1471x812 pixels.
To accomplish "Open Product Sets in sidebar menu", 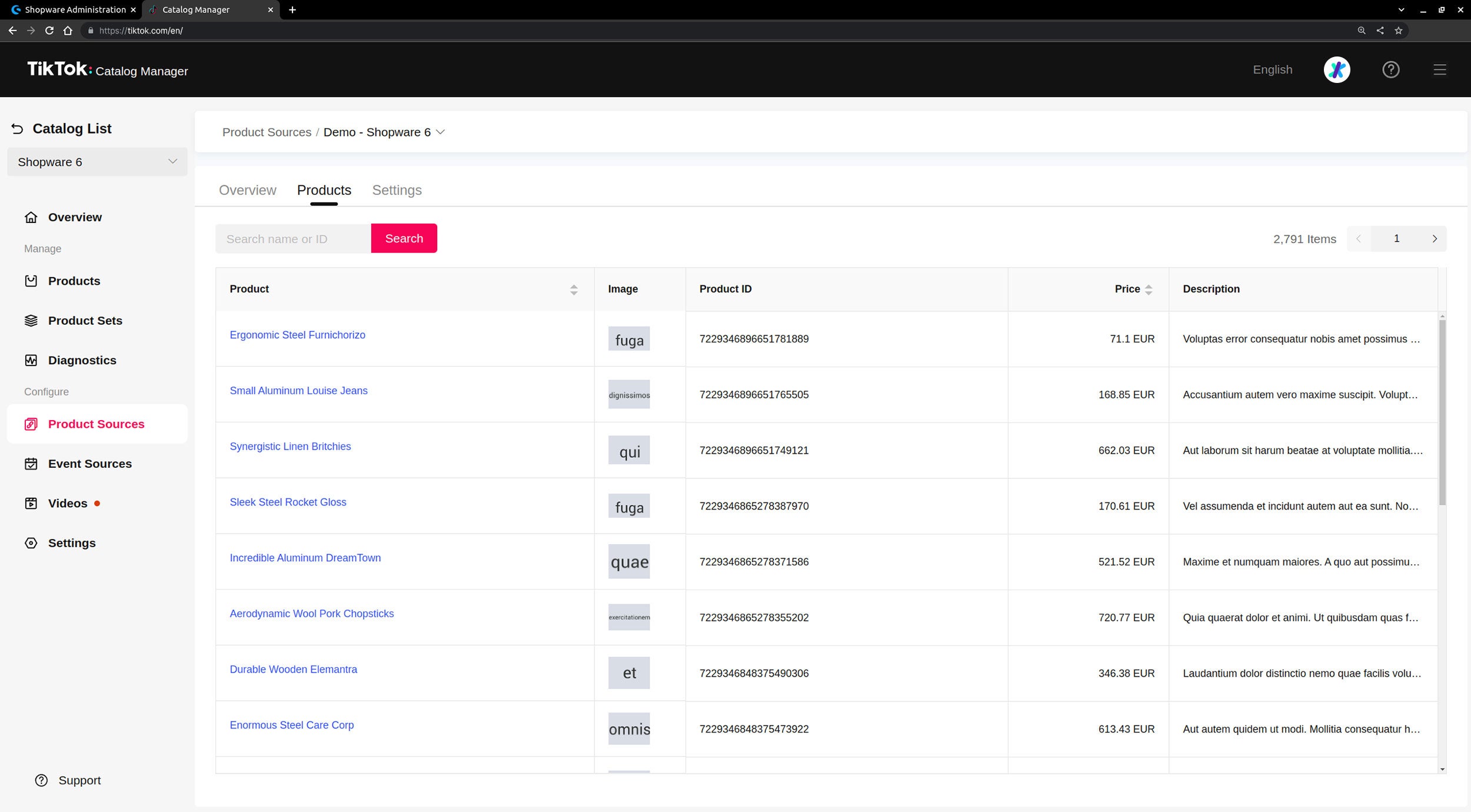I will [x=85, y=321].
